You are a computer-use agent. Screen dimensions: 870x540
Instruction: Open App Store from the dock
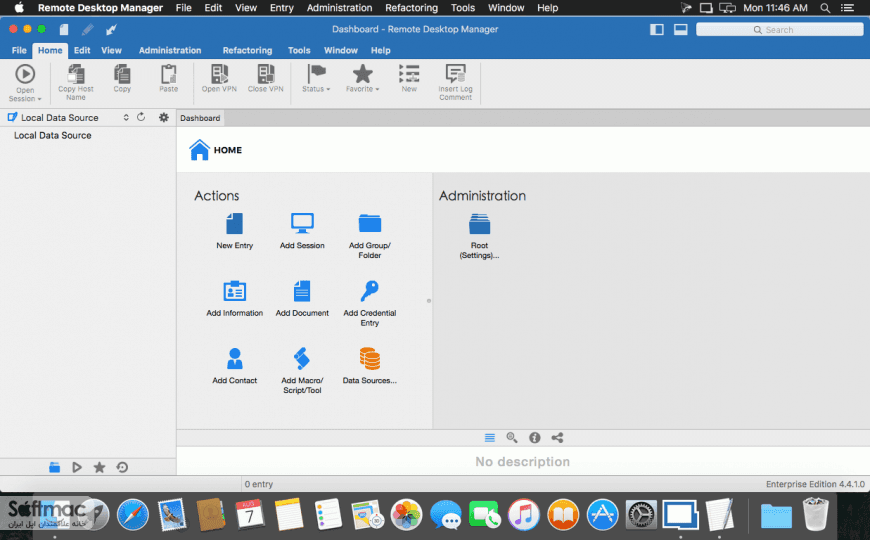point(602,514)
